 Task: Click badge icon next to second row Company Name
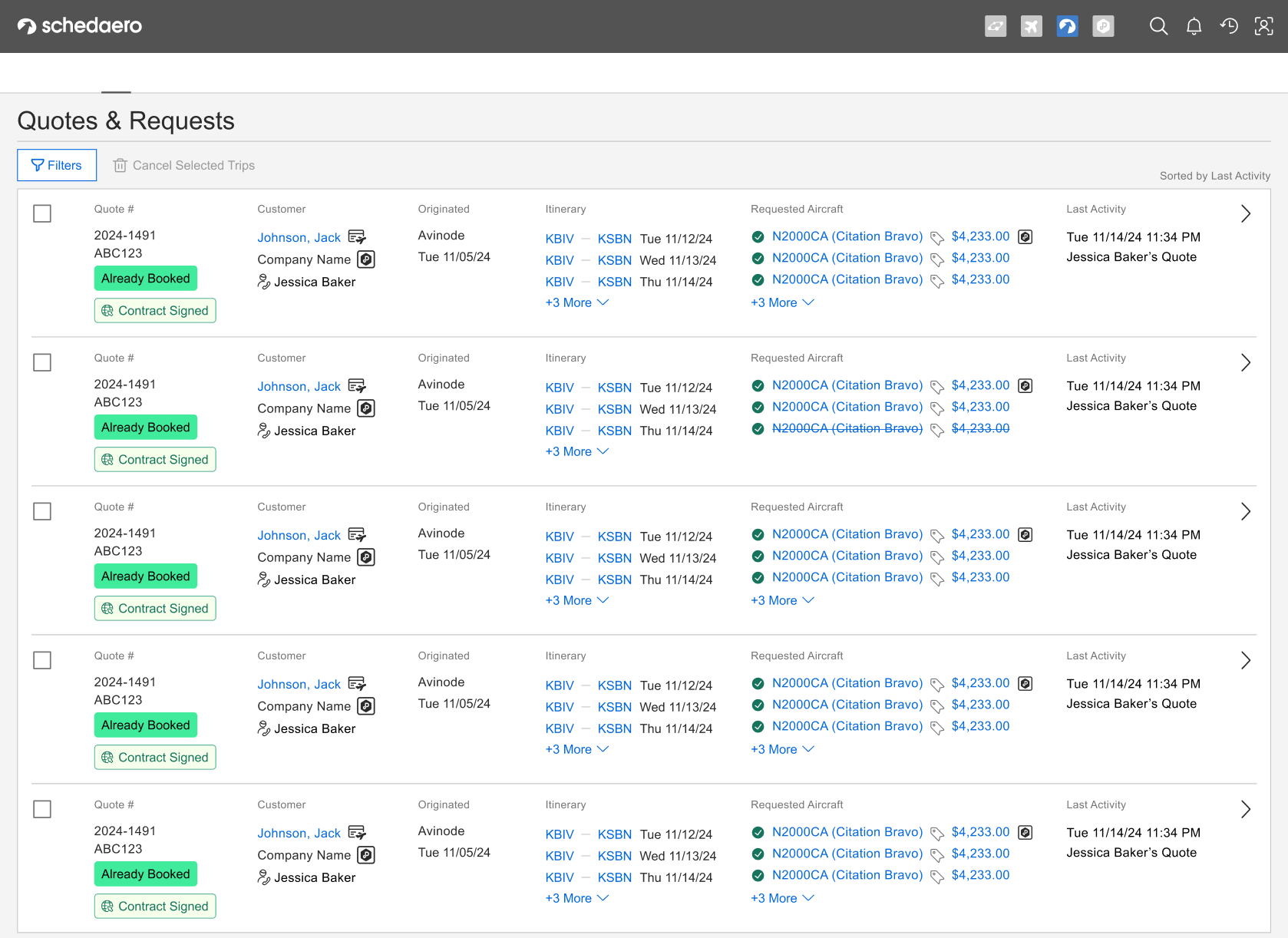(367, 408)
